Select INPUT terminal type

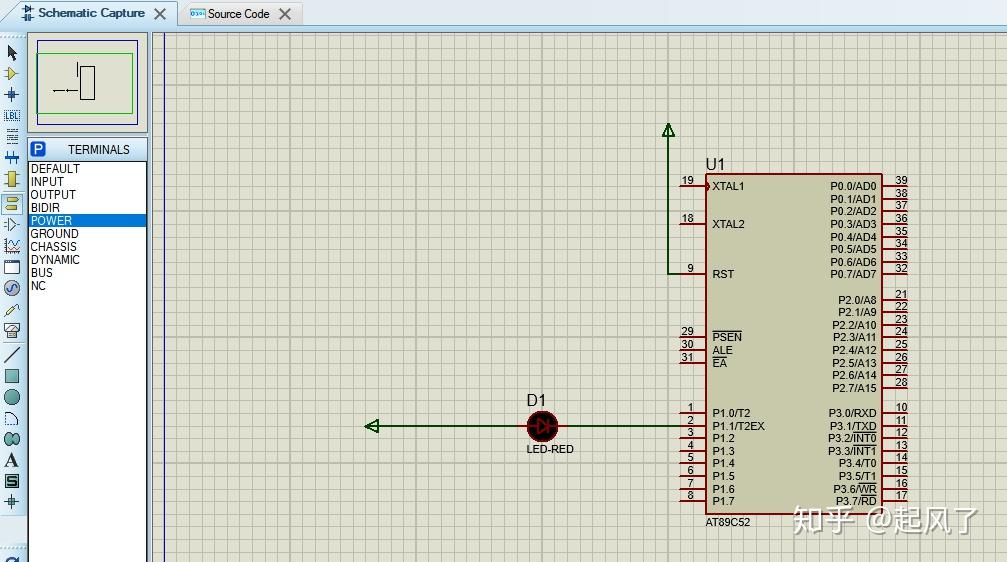click(87, 182)
